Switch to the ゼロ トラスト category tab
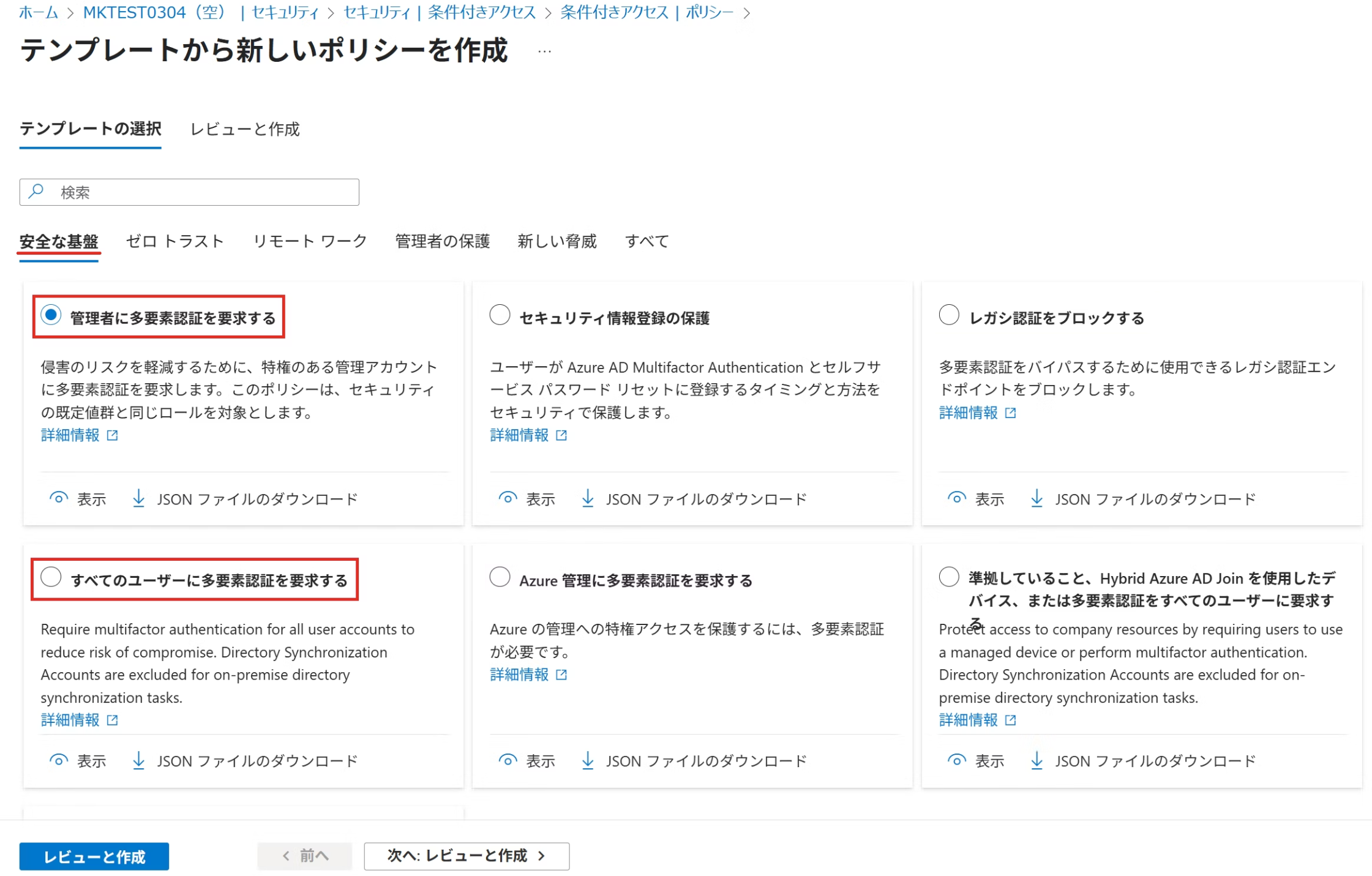Screen dimensions: 1372x876 coord(174,241)
